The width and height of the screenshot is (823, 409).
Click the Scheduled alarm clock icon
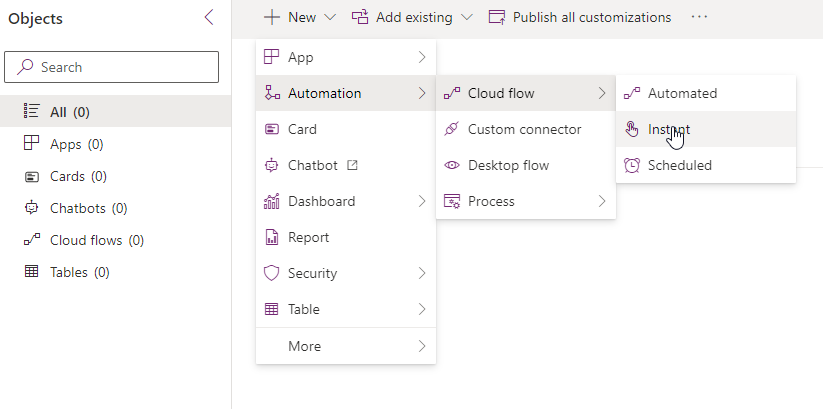[632, 165]
